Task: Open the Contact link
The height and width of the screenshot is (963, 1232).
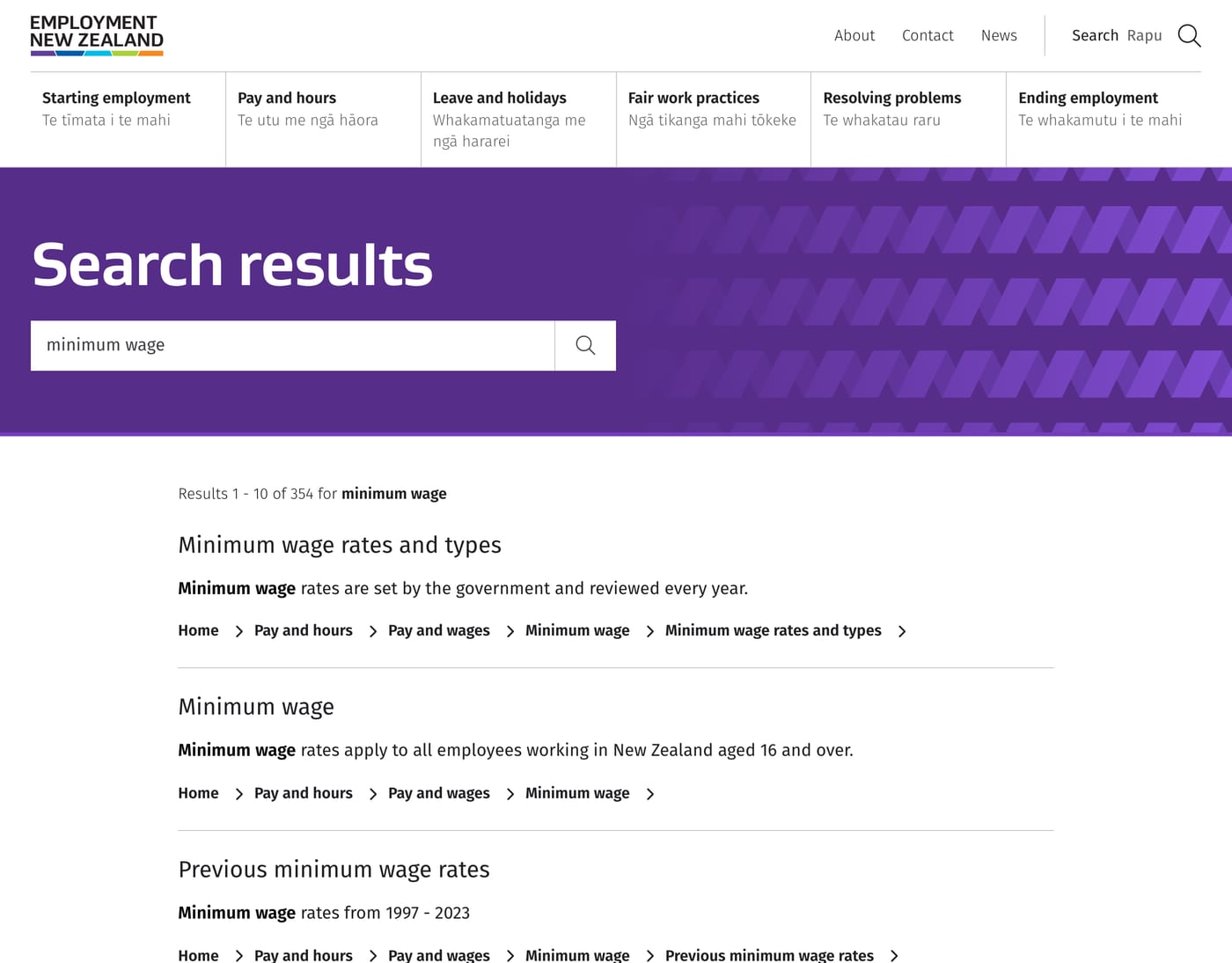Action: (928, 35)
